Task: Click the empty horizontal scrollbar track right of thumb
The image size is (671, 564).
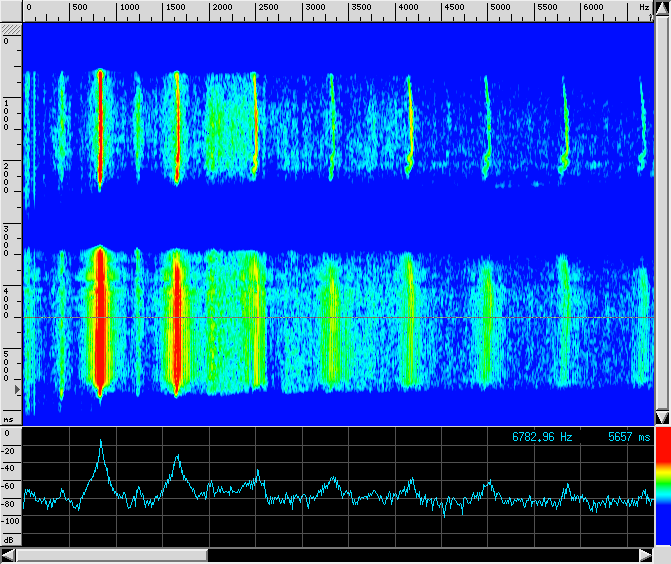Action: [x=420, y=555]
